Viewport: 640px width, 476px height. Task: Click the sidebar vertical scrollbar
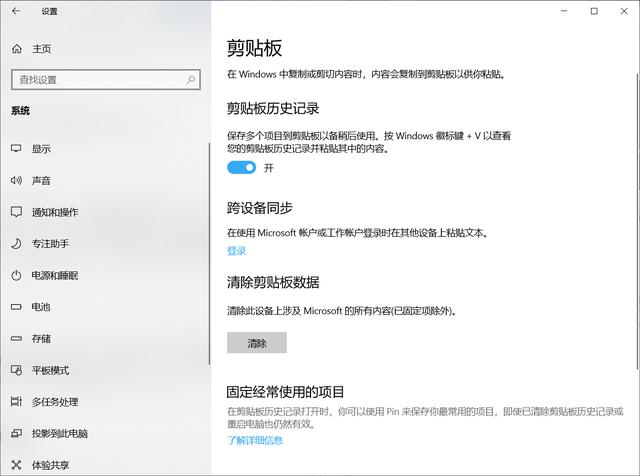[x=209, y=253]
